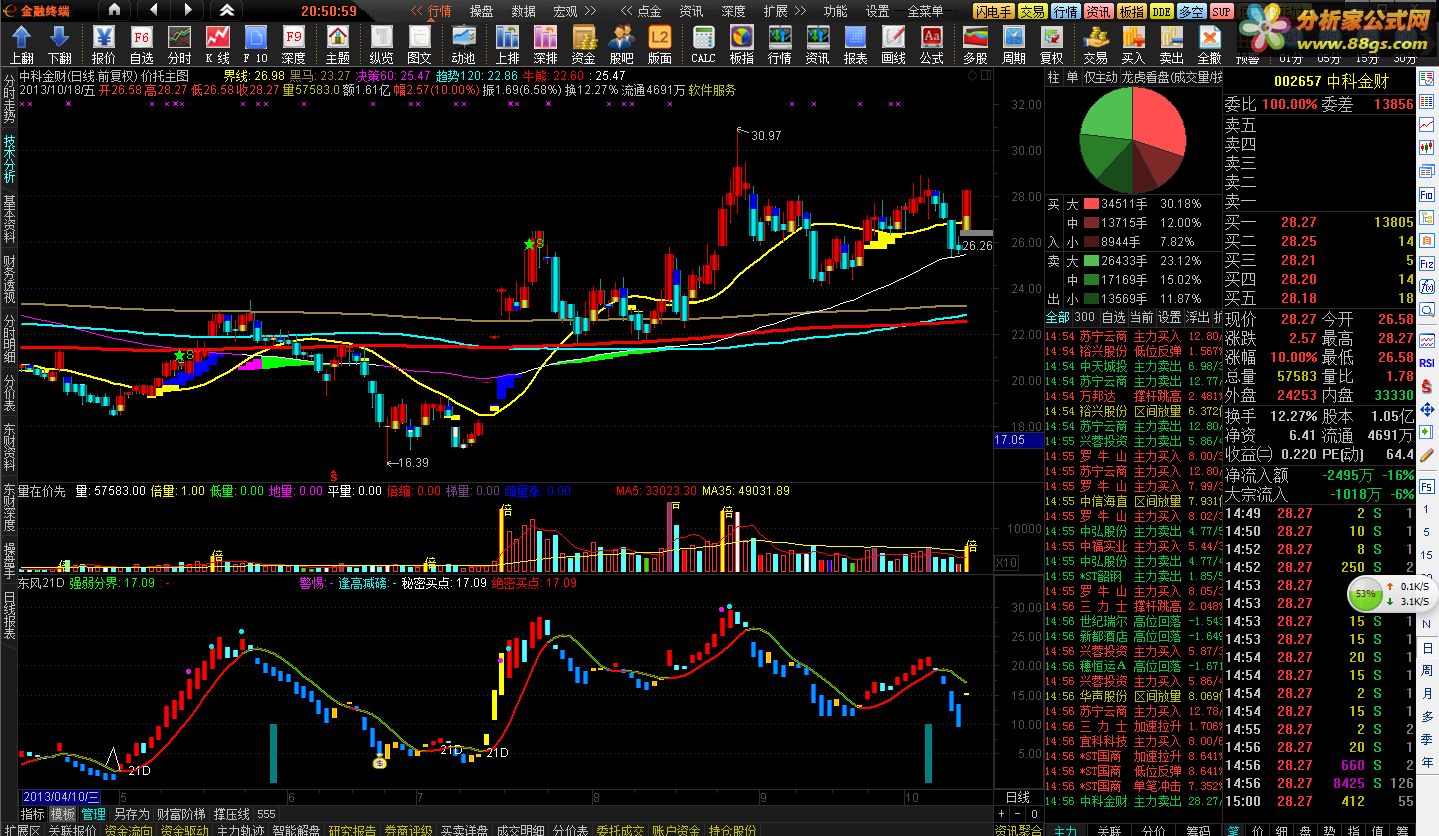Image resolution: width=1439 pixels, height=836 pixels.
Task: Click the forward arrow navigation button
Action: coord(189,10)
